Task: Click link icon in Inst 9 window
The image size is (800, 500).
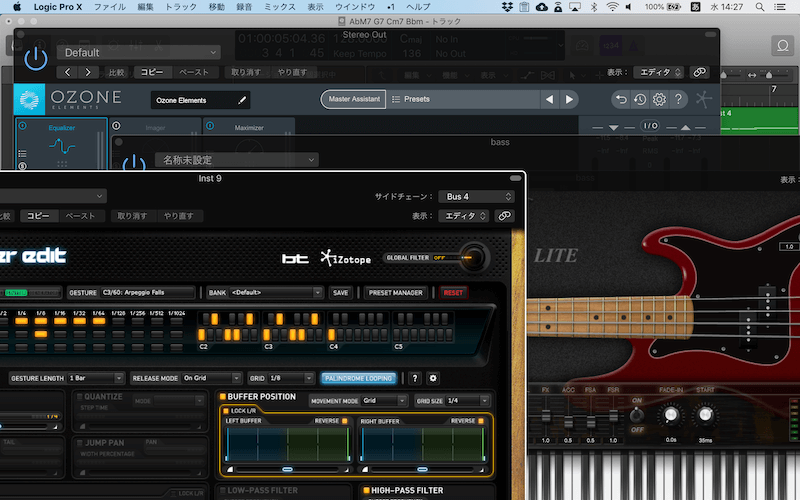Action: [505, 216]
